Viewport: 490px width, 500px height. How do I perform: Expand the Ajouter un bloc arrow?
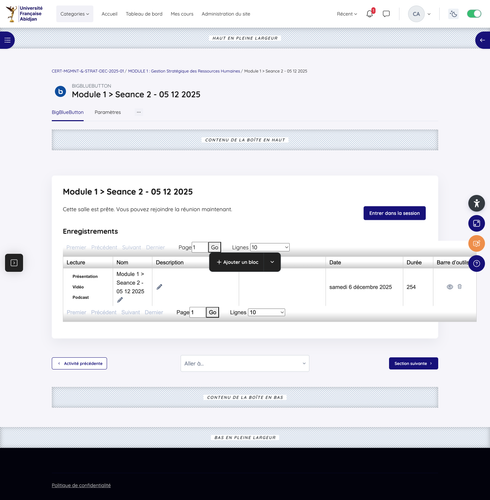272,262
